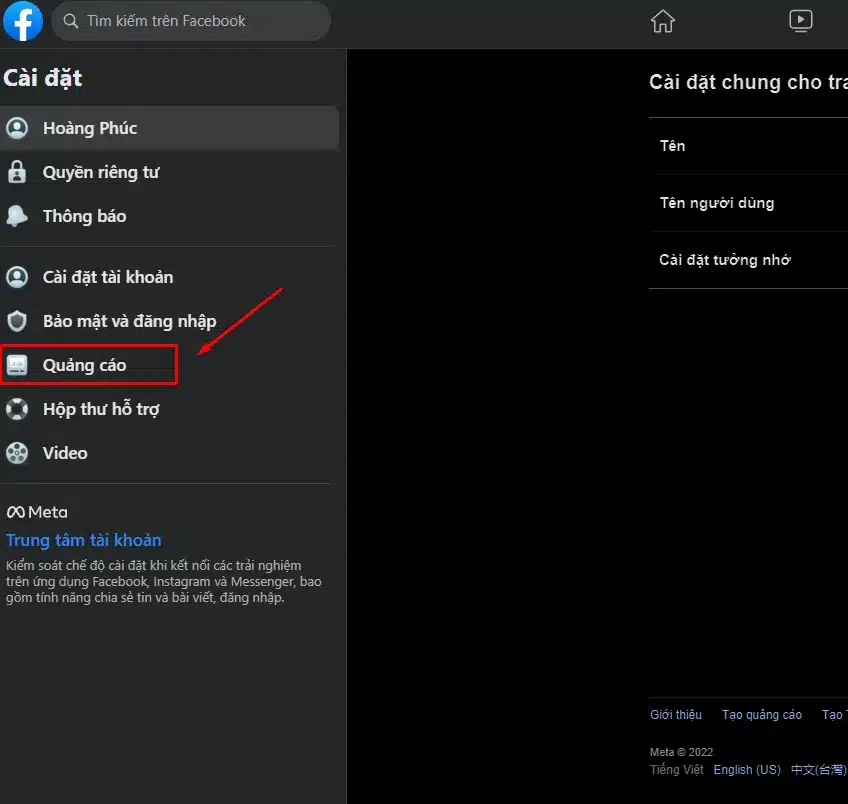This screenshot has height=804, width=848.
Task: Click the lifebuoy icon for Hộp thư hỗ trợ
Action: click(17, 409)
